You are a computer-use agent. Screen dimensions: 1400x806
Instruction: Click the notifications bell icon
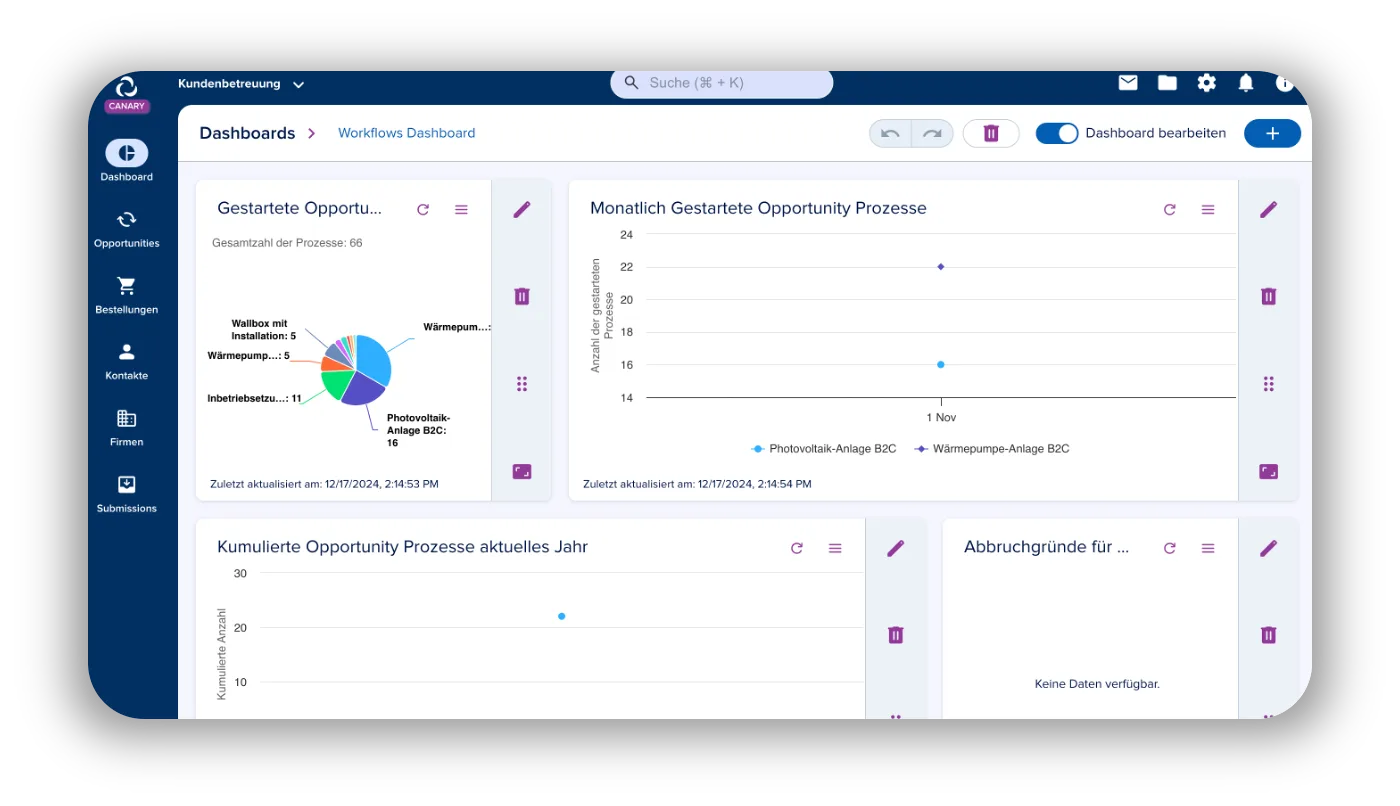[x=1246, y=83]
